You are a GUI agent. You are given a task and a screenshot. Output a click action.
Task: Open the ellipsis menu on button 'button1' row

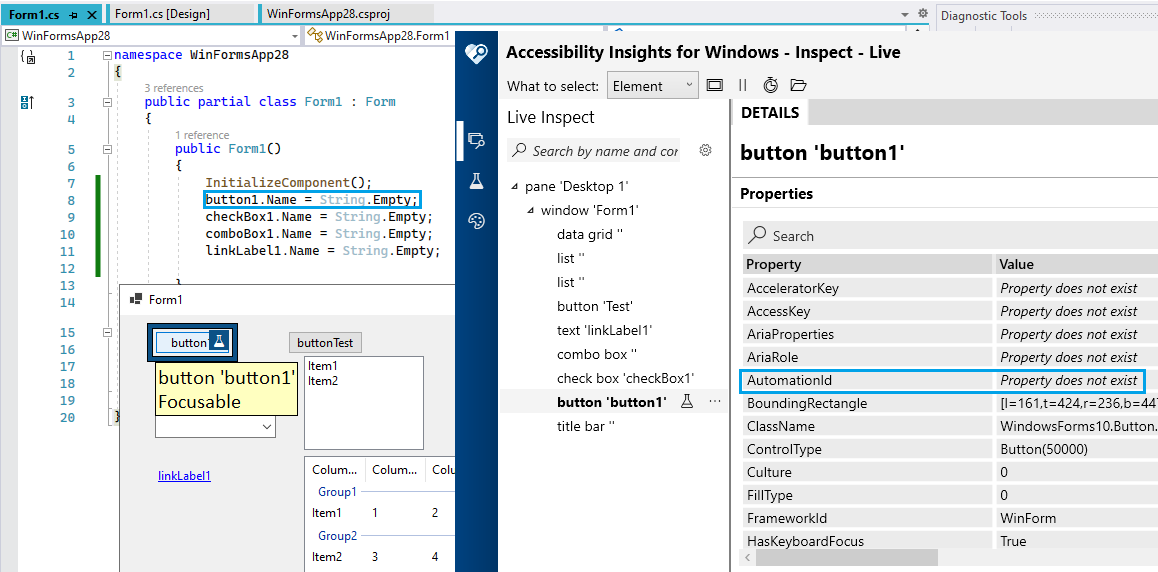click(714, 402)
